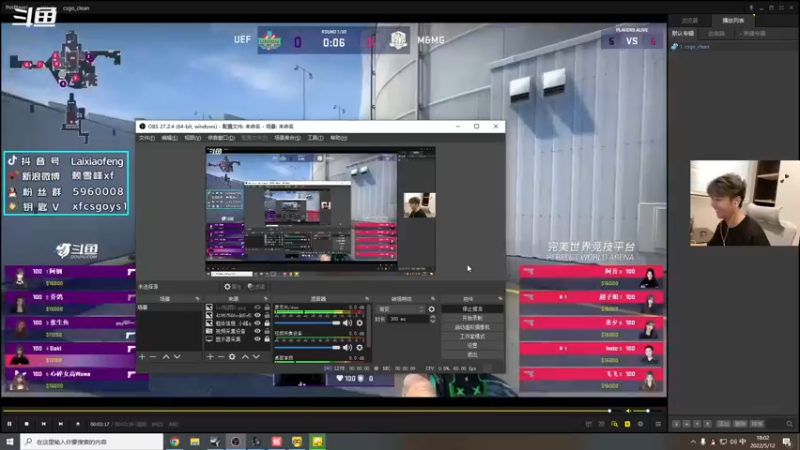
Task: Pop out the Controls dock via header icon
Action: [500, 299]
